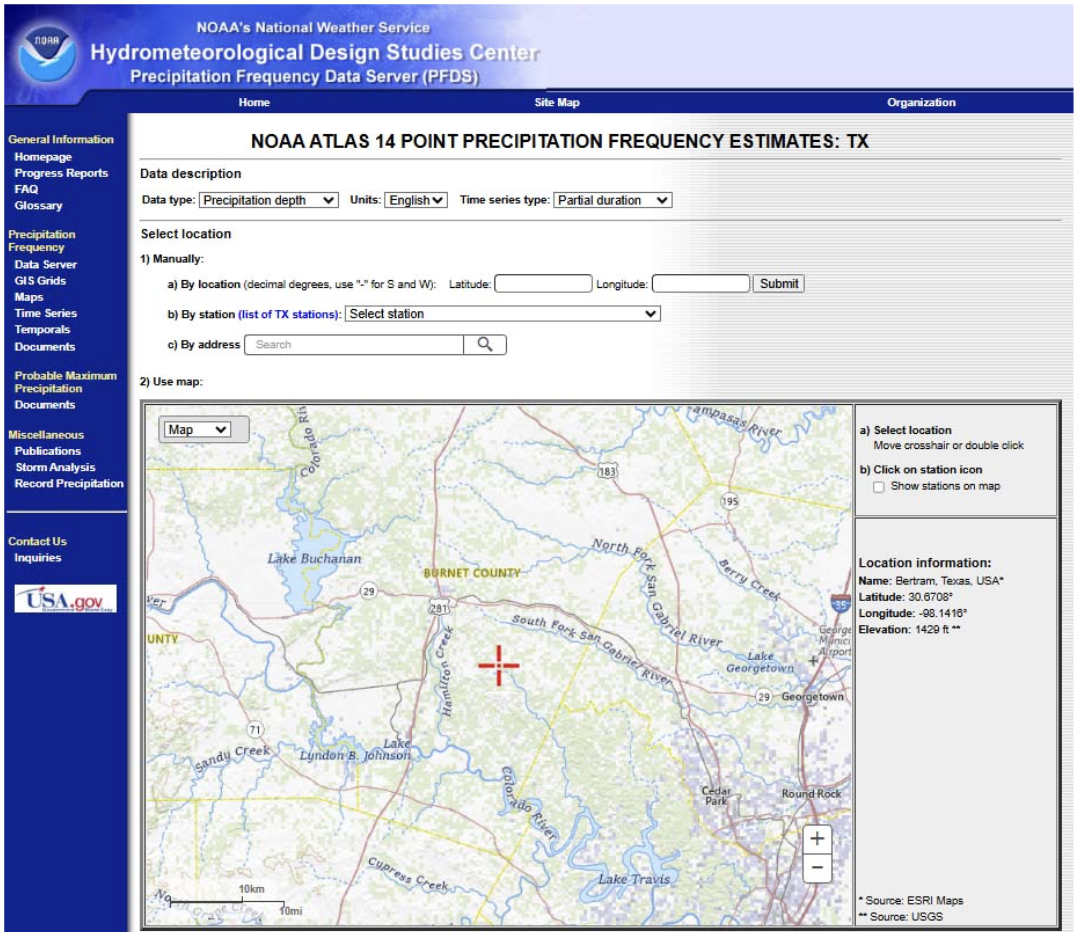Enable Show stations on map checkbox
The width and height of the screenshot is (1084, 932).
tap(878, 487)
